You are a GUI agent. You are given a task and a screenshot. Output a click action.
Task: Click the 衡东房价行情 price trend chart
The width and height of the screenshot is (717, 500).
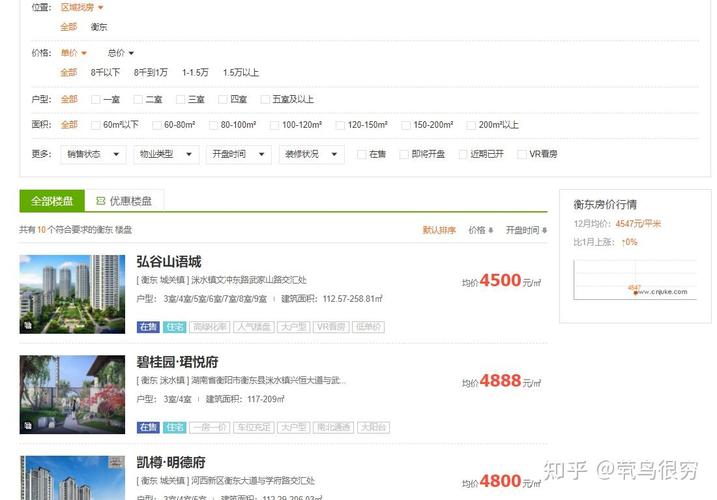635,280
